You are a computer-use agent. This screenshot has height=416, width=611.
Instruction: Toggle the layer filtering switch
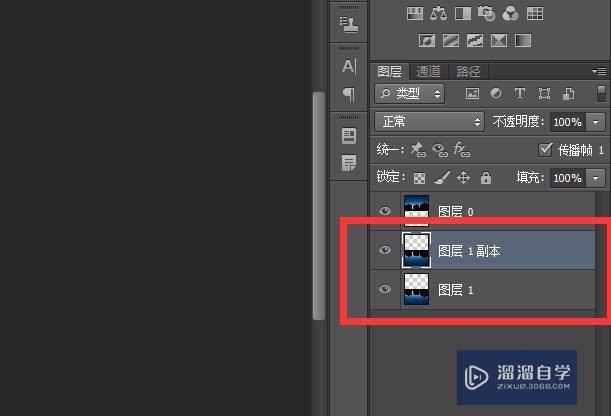click(601, 94)
